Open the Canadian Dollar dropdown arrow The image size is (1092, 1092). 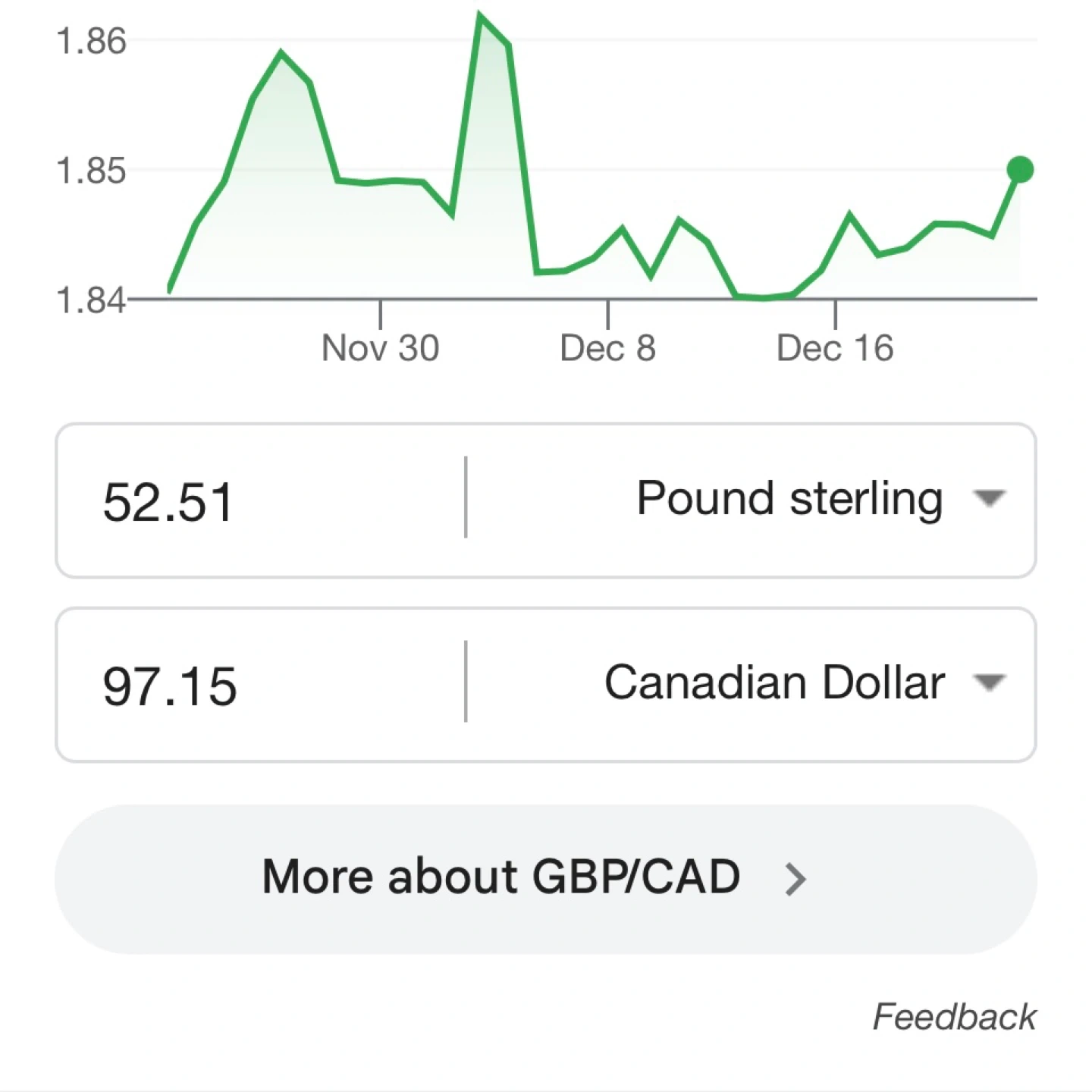(989, 682)
